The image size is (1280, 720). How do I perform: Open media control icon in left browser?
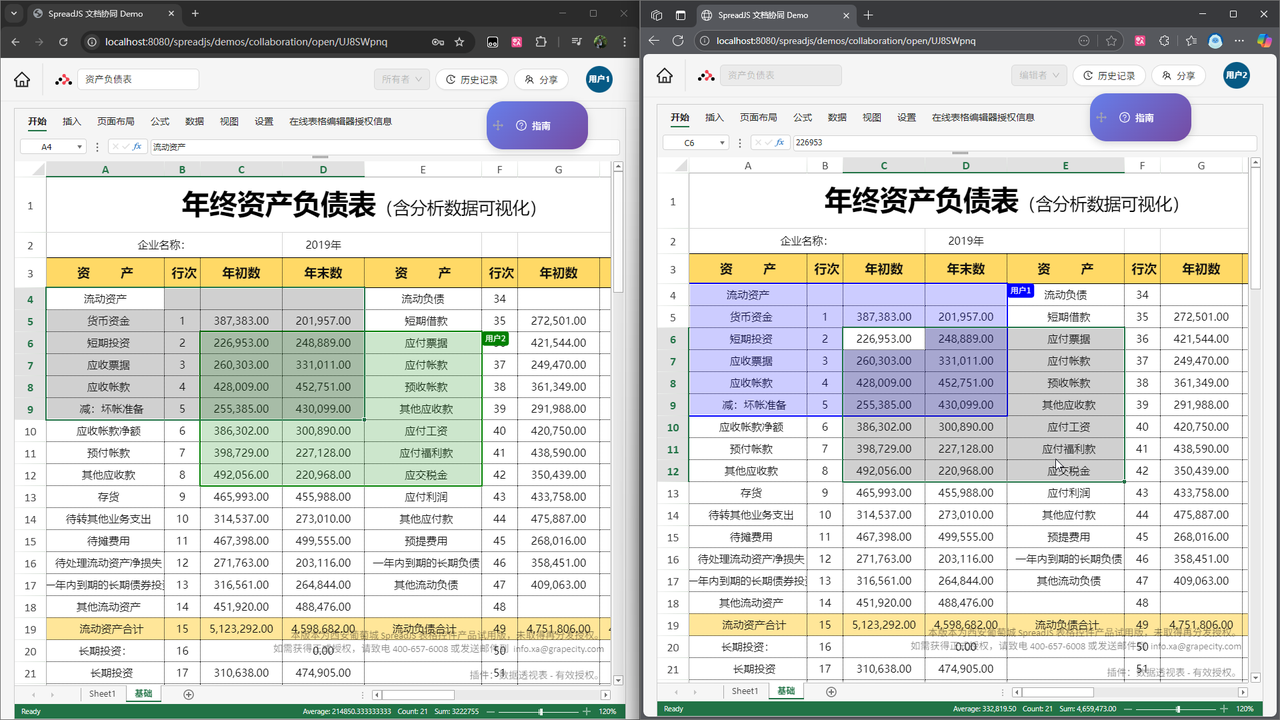click(x=578, y=42)
